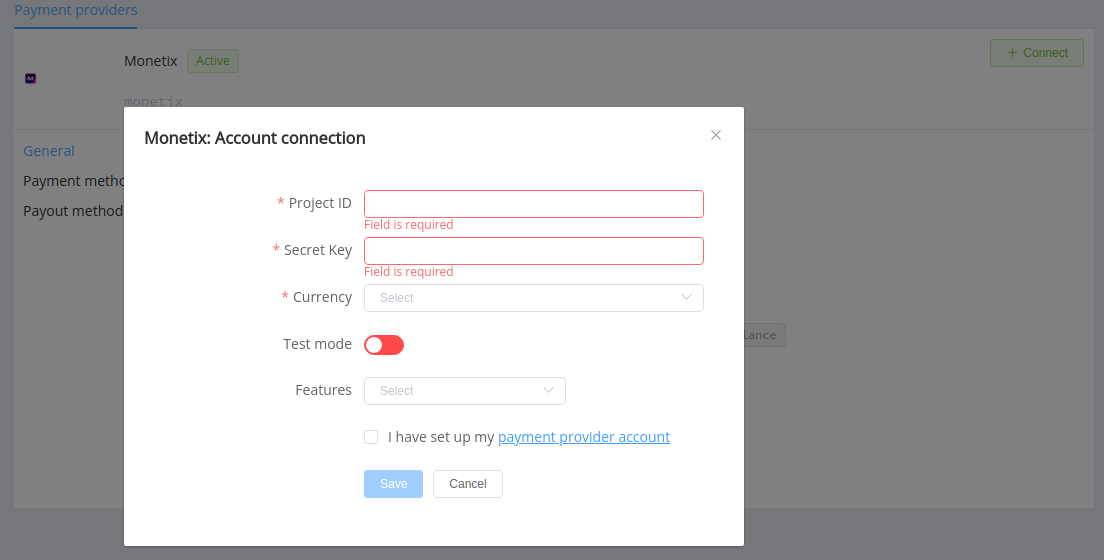Open the payment provider account link

[584, 437]
